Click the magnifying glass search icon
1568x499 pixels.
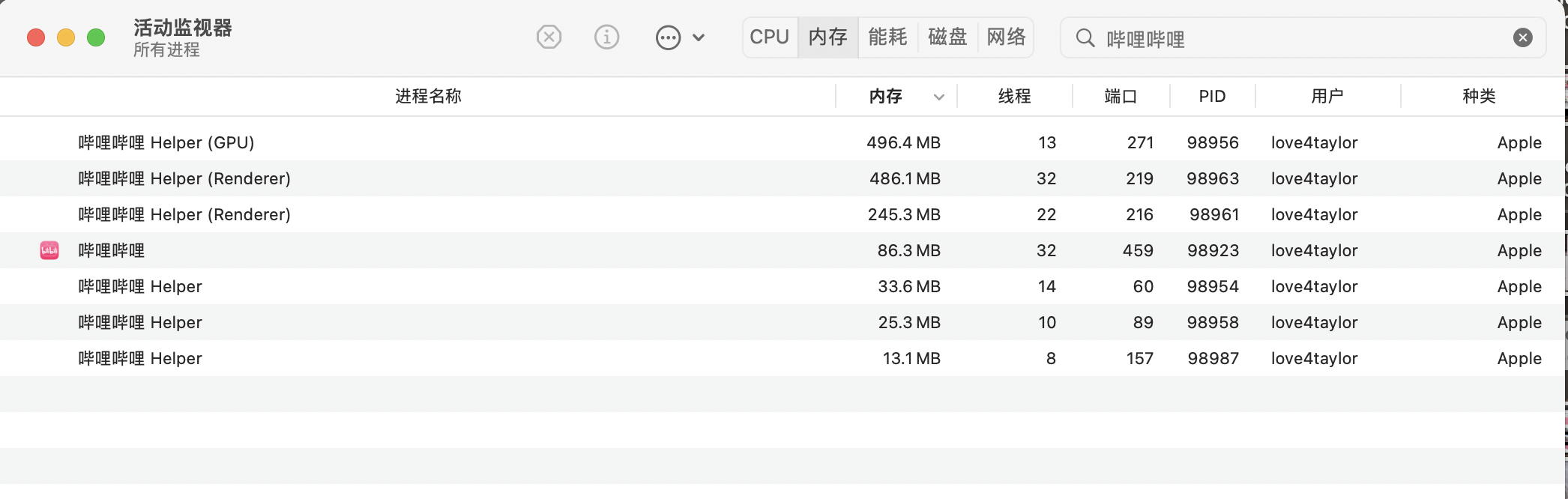click(1085, 37)
